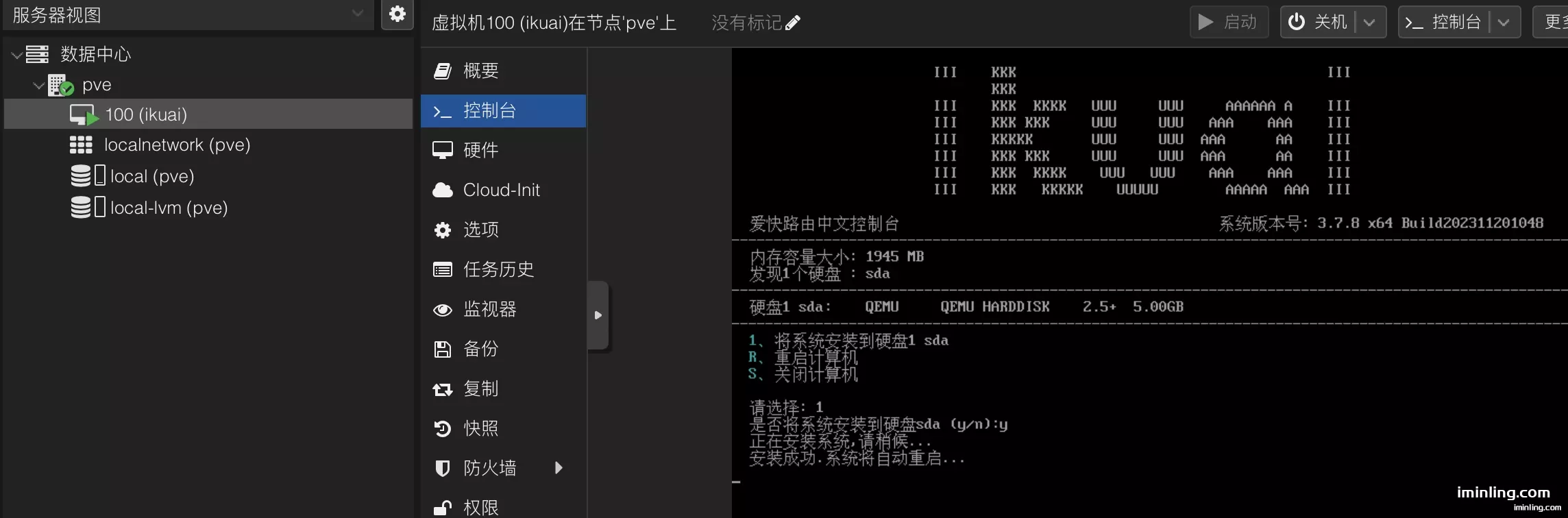
Task: Open the 服务器视图 view selector dropdown
Action: pos(188,14)
